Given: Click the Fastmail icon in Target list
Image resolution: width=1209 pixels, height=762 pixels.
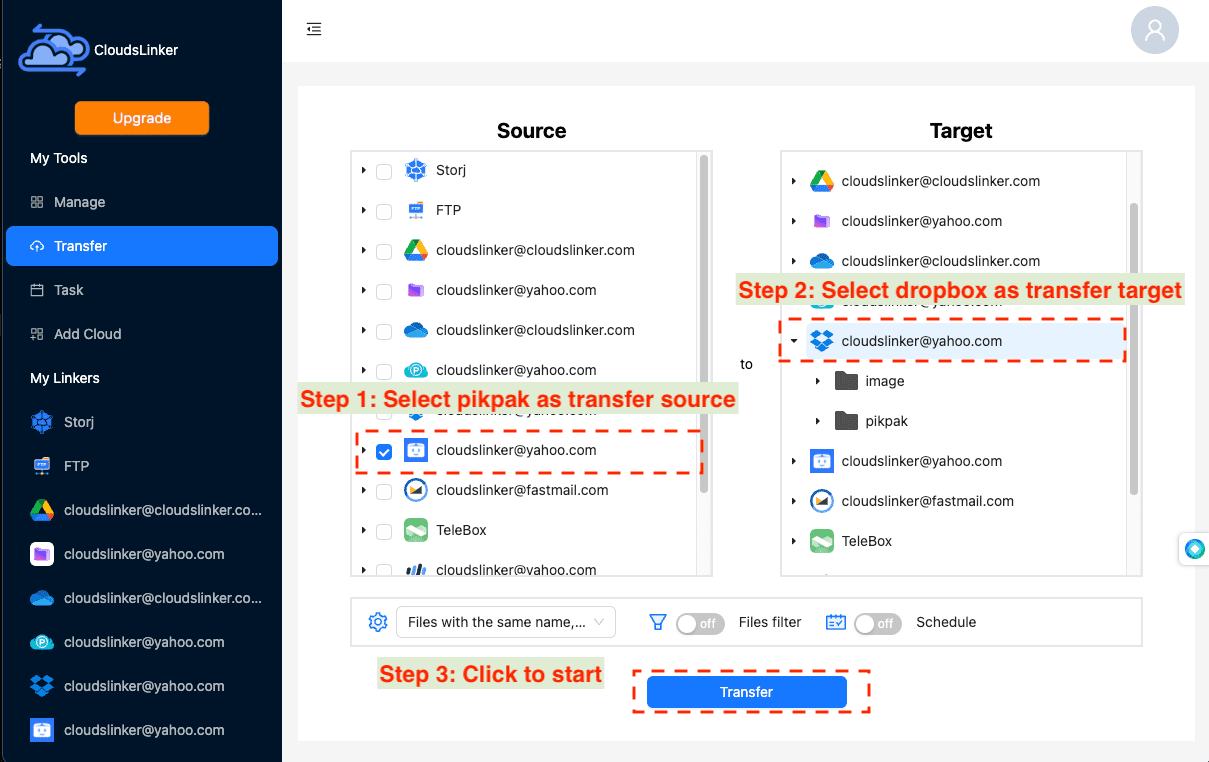Looking at the screenshot, I should tap(822, 501).
